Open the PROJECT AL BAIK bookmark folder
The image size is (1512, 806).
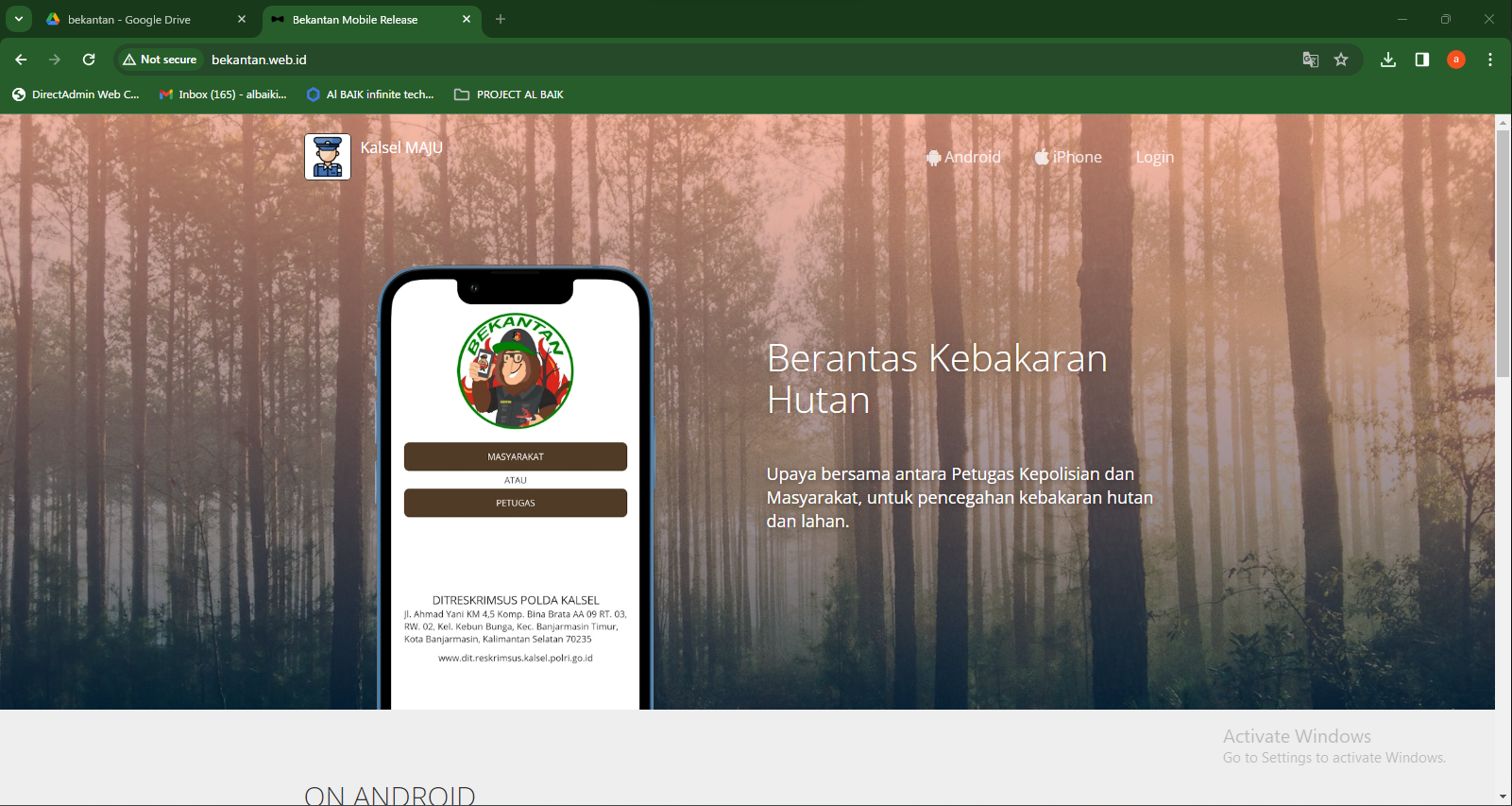pos(509,94)
